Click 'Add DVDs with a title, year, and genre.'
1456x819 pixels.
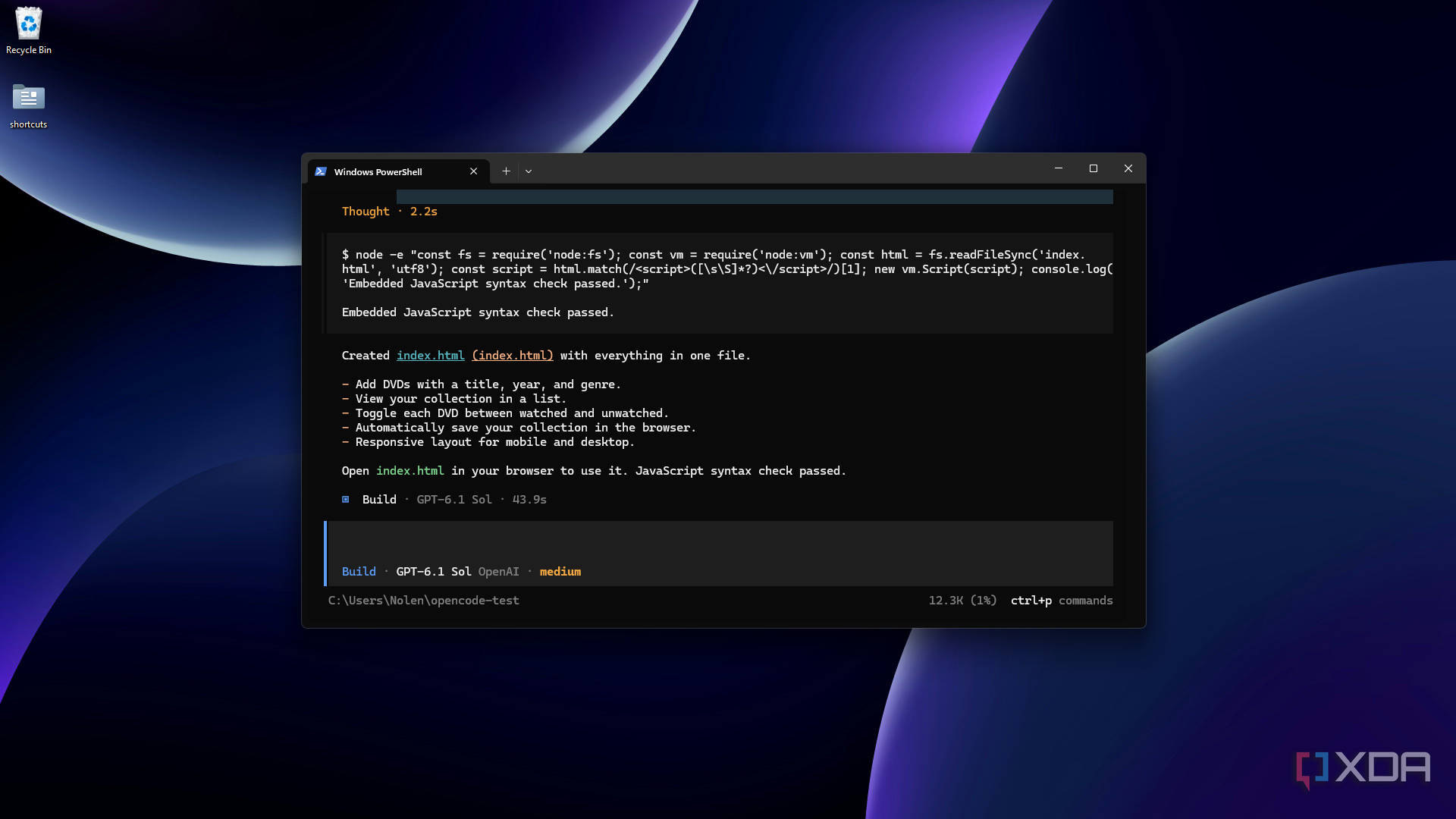tap(488, 384)
